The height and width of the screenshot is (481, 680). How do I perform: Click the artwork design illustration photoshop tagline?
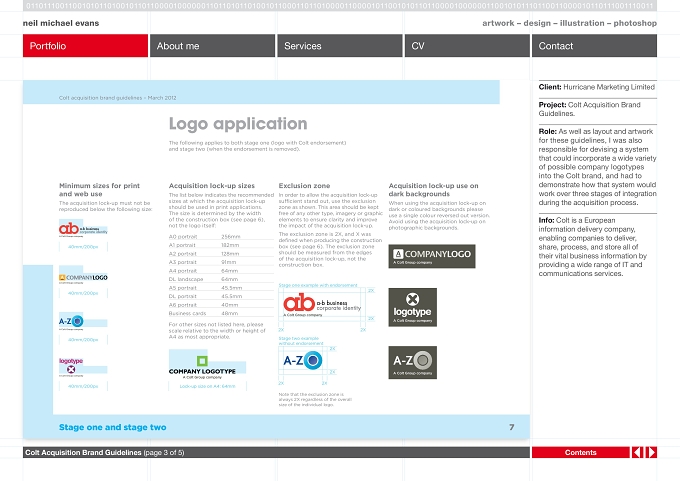point(569,23)
